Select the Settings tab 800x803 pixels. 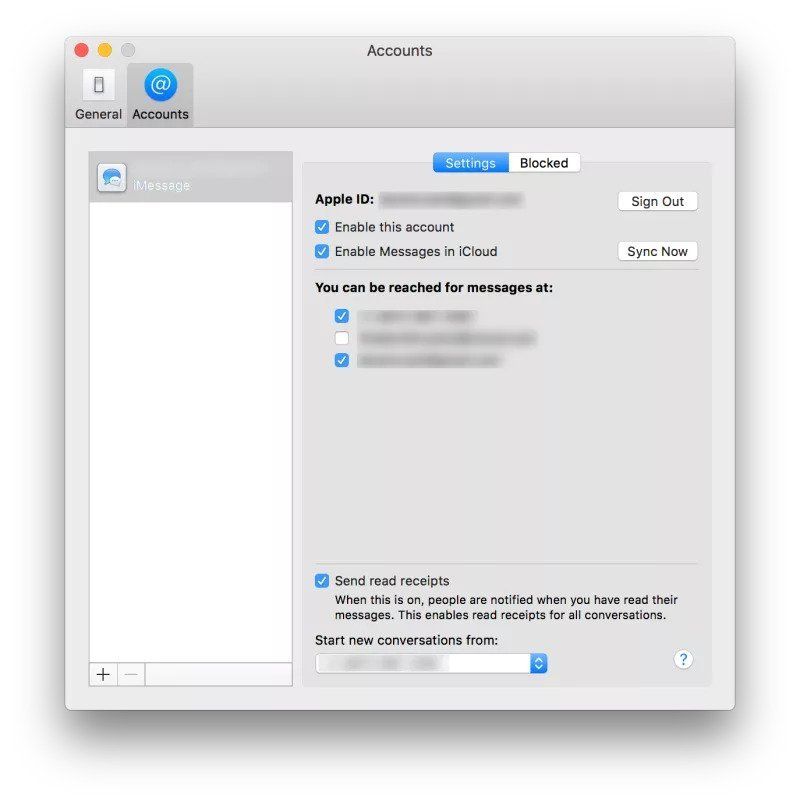coord(470,162)
